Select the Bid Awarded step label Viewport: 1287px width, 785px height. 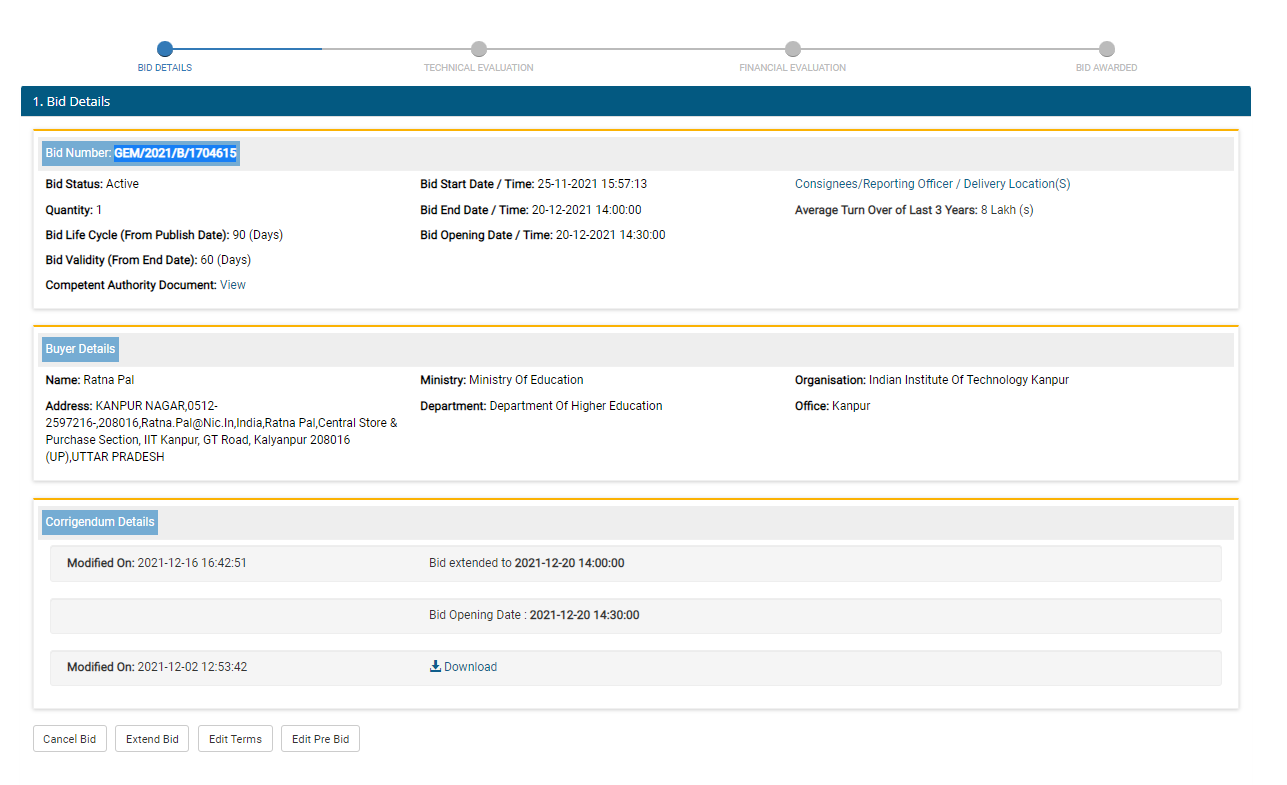pyautogui.click(x=1106, y=68)
